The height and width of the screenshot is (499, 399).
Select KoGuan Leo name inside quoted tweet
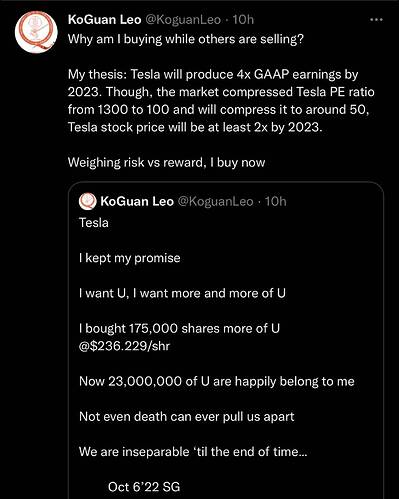137,201
